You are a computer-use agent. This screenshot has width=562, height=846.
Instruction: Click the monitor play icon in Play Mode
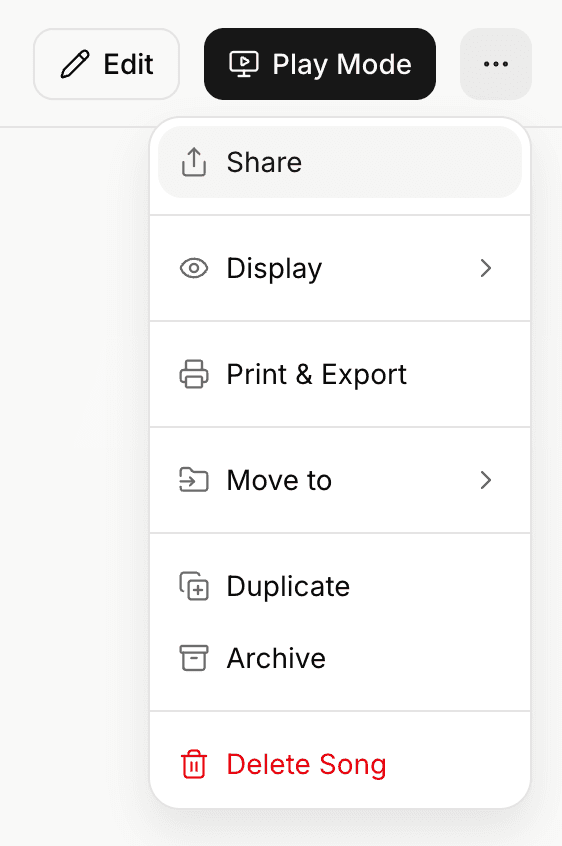pyautogui.click(x=244, y=64)
